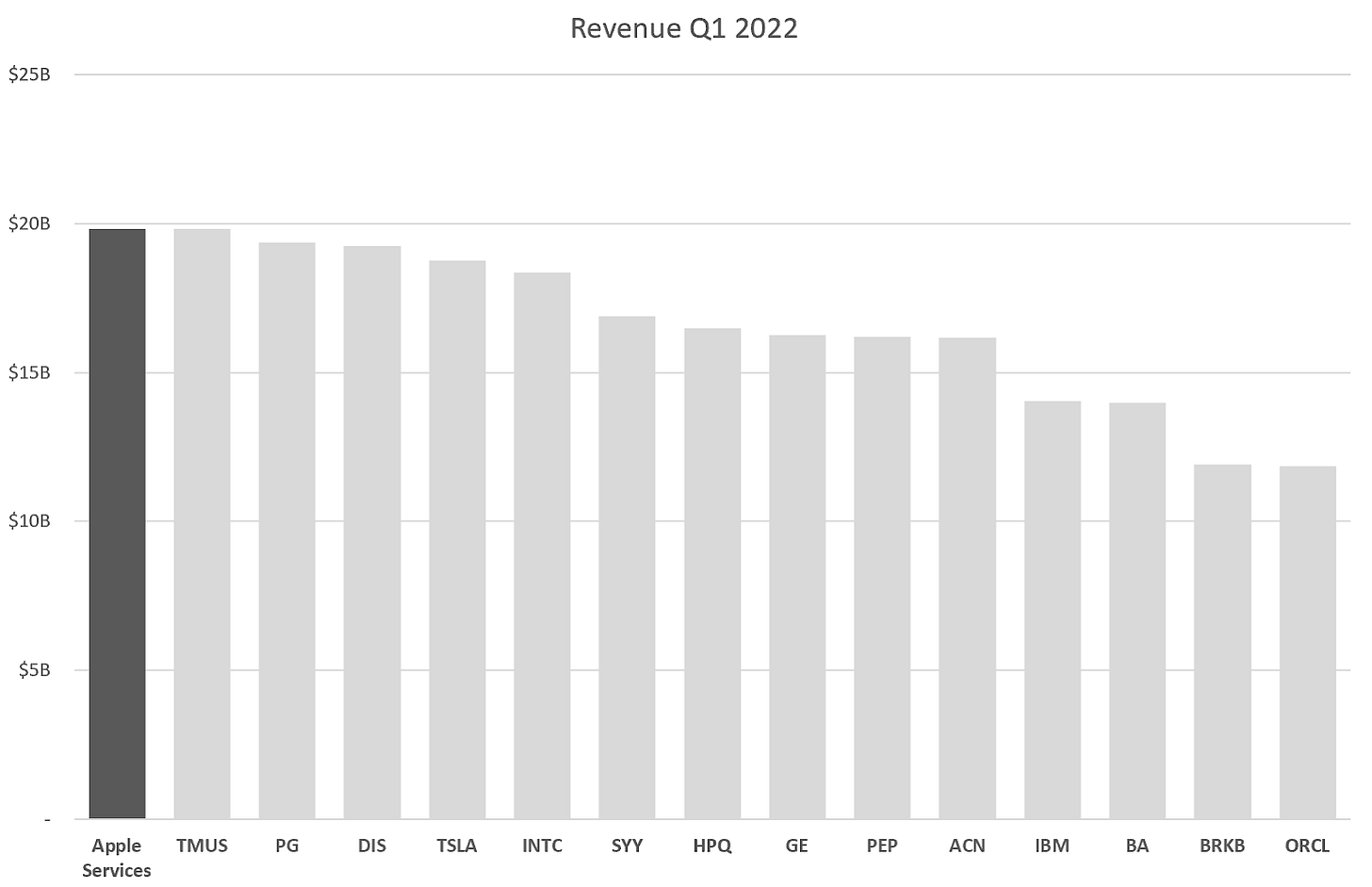The width and height of the screenshot is (1372, 887).
Task: Click the INTC axis label
Action: (543, 846)
